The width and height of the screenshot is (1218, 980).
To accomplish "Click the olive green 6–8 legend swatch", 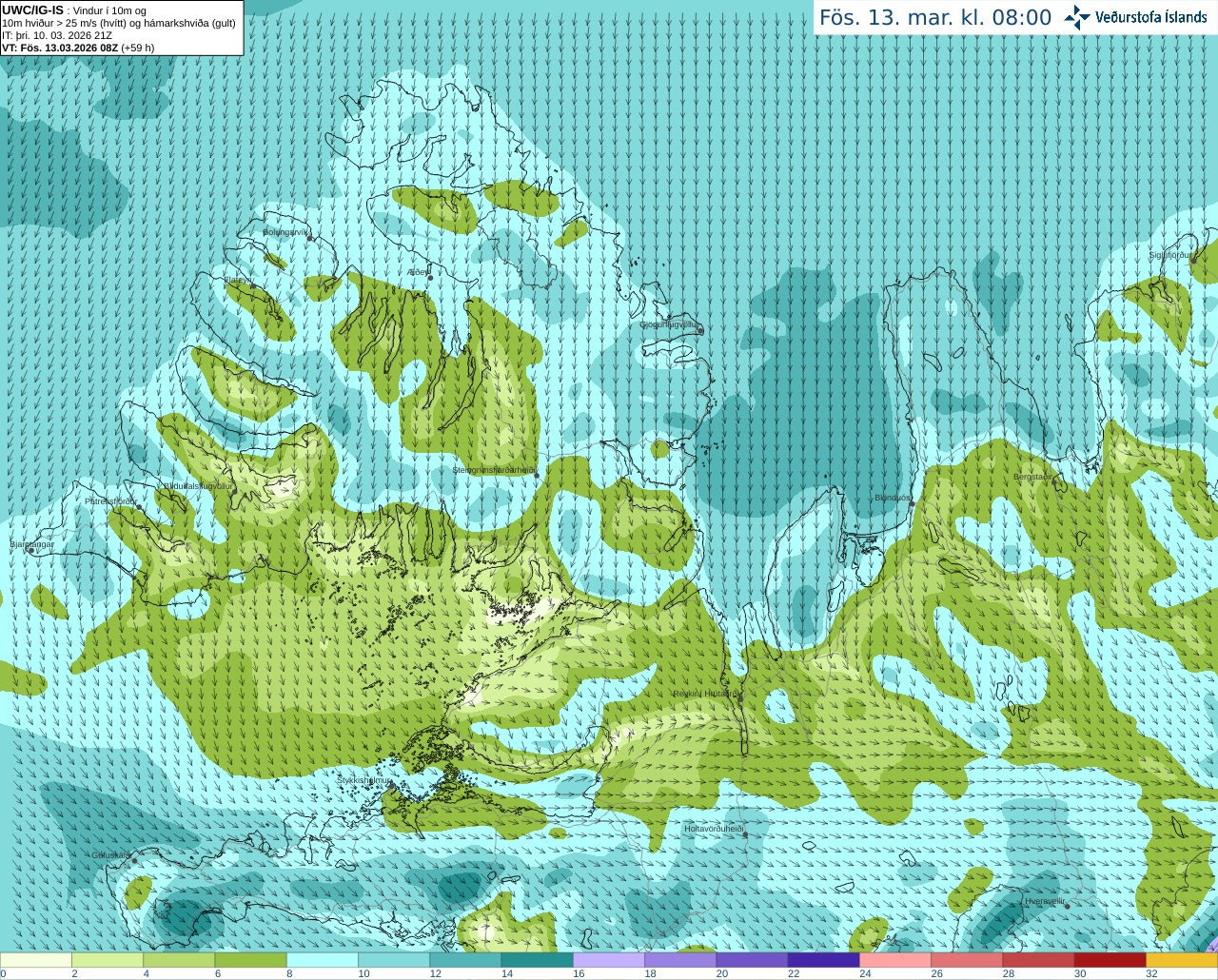I will 250,960.
